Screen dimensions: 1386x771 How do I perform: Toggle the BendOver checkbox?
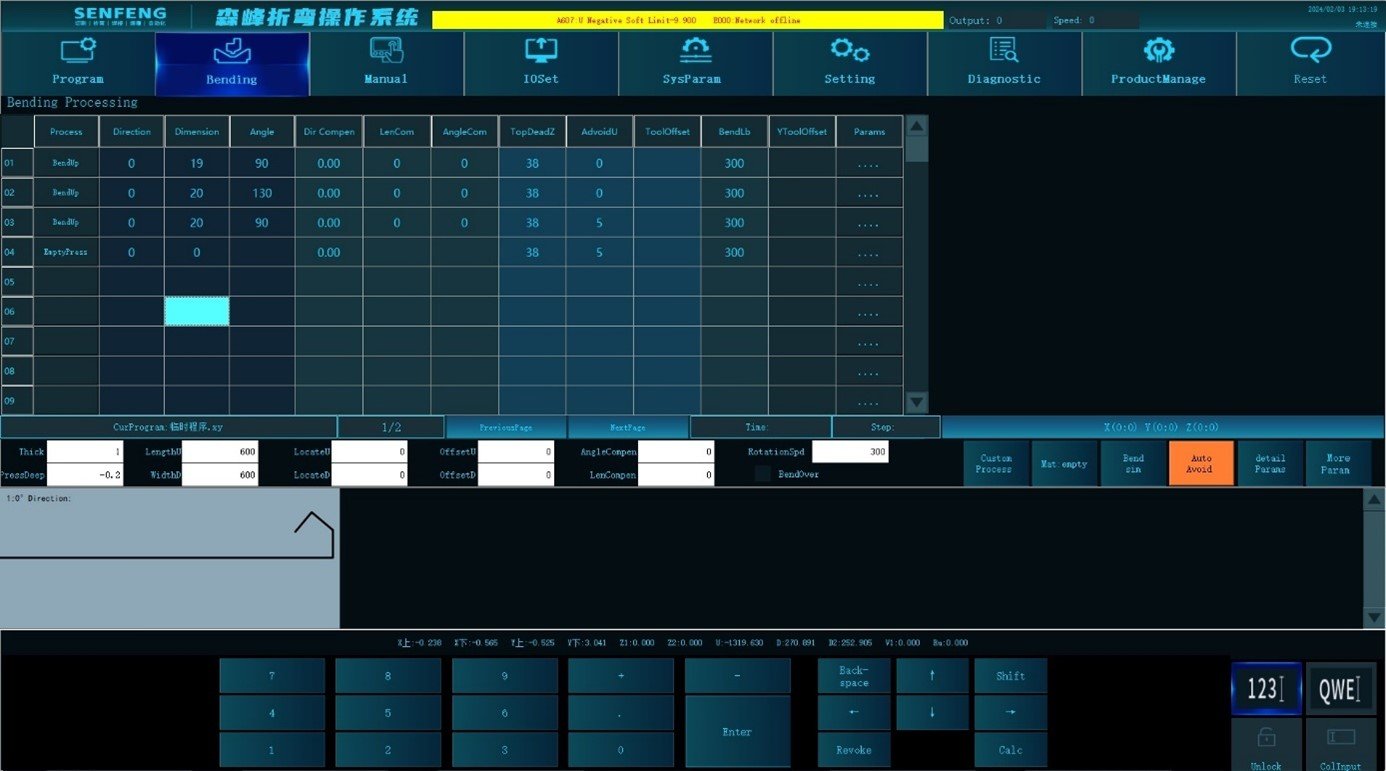(763, 474)
